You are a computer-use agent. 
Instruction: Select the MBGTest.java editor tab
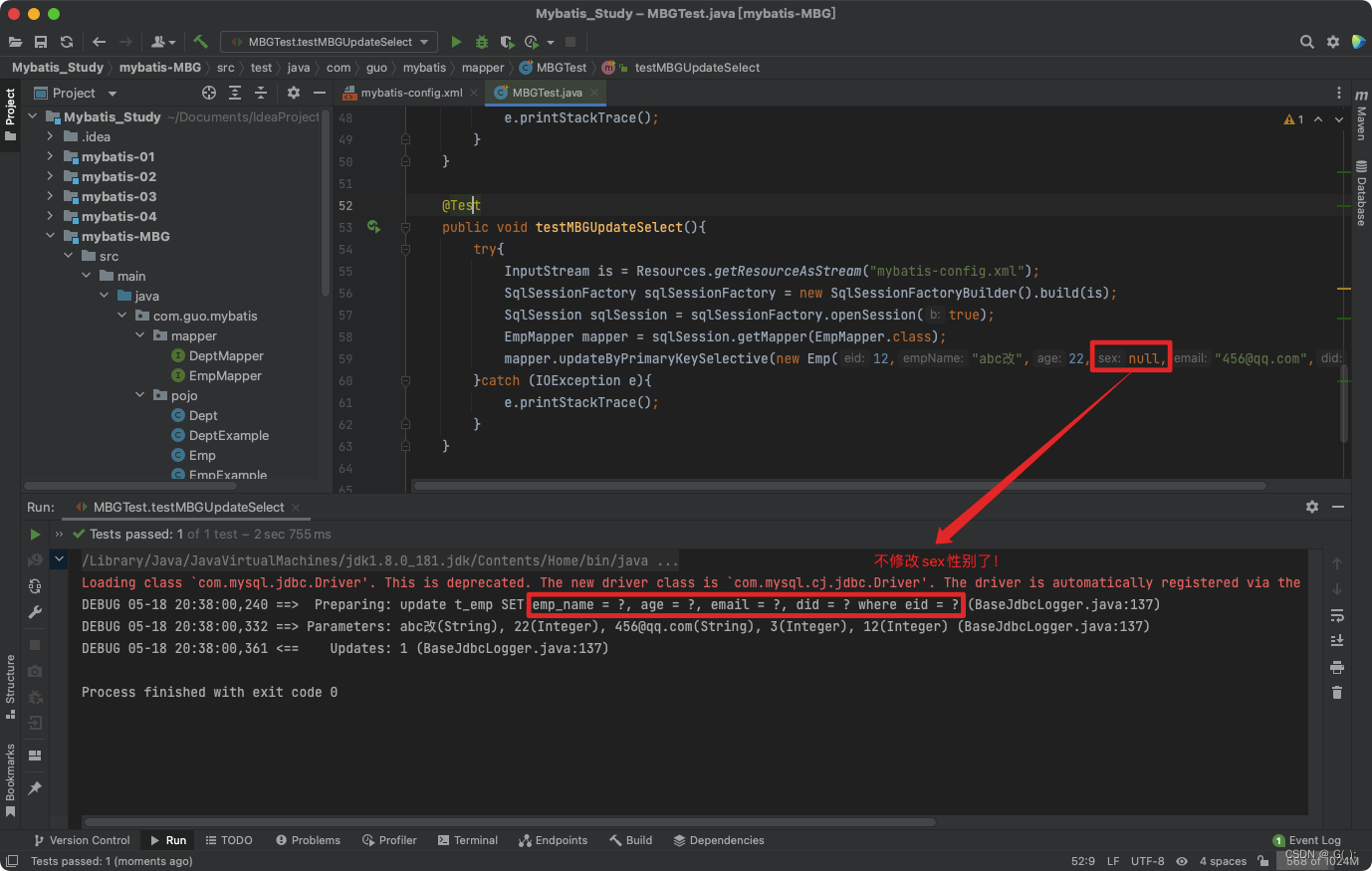[548, 93]
